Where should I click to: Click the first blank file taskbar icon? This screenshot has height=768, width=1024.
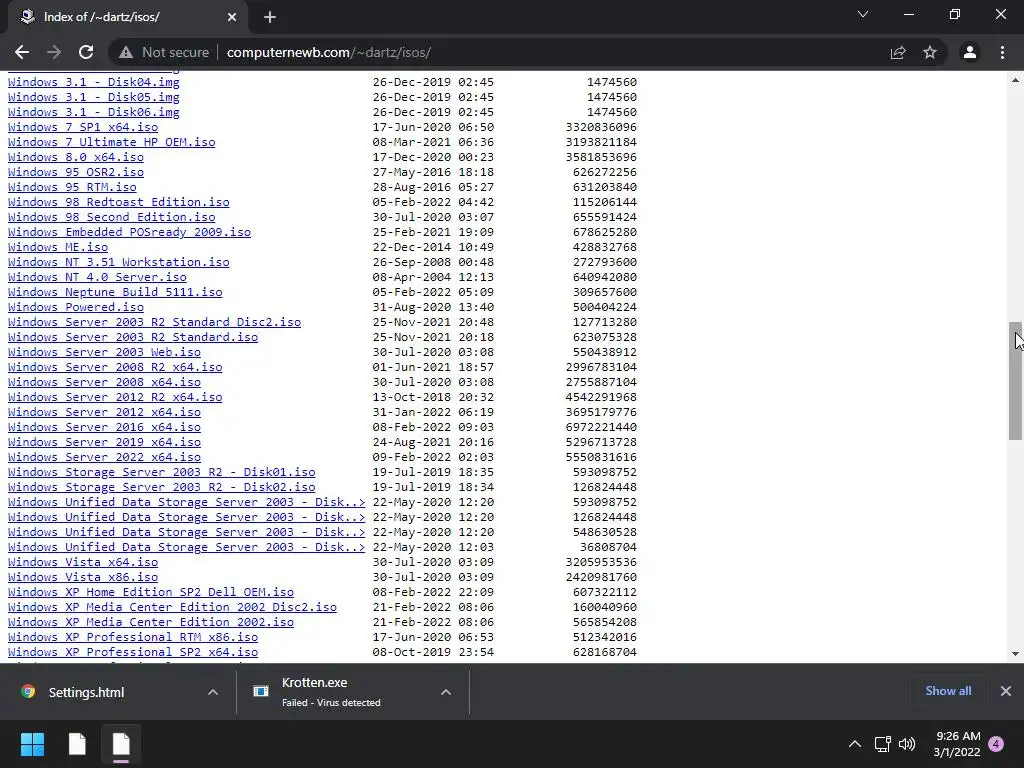click(77, 744)
